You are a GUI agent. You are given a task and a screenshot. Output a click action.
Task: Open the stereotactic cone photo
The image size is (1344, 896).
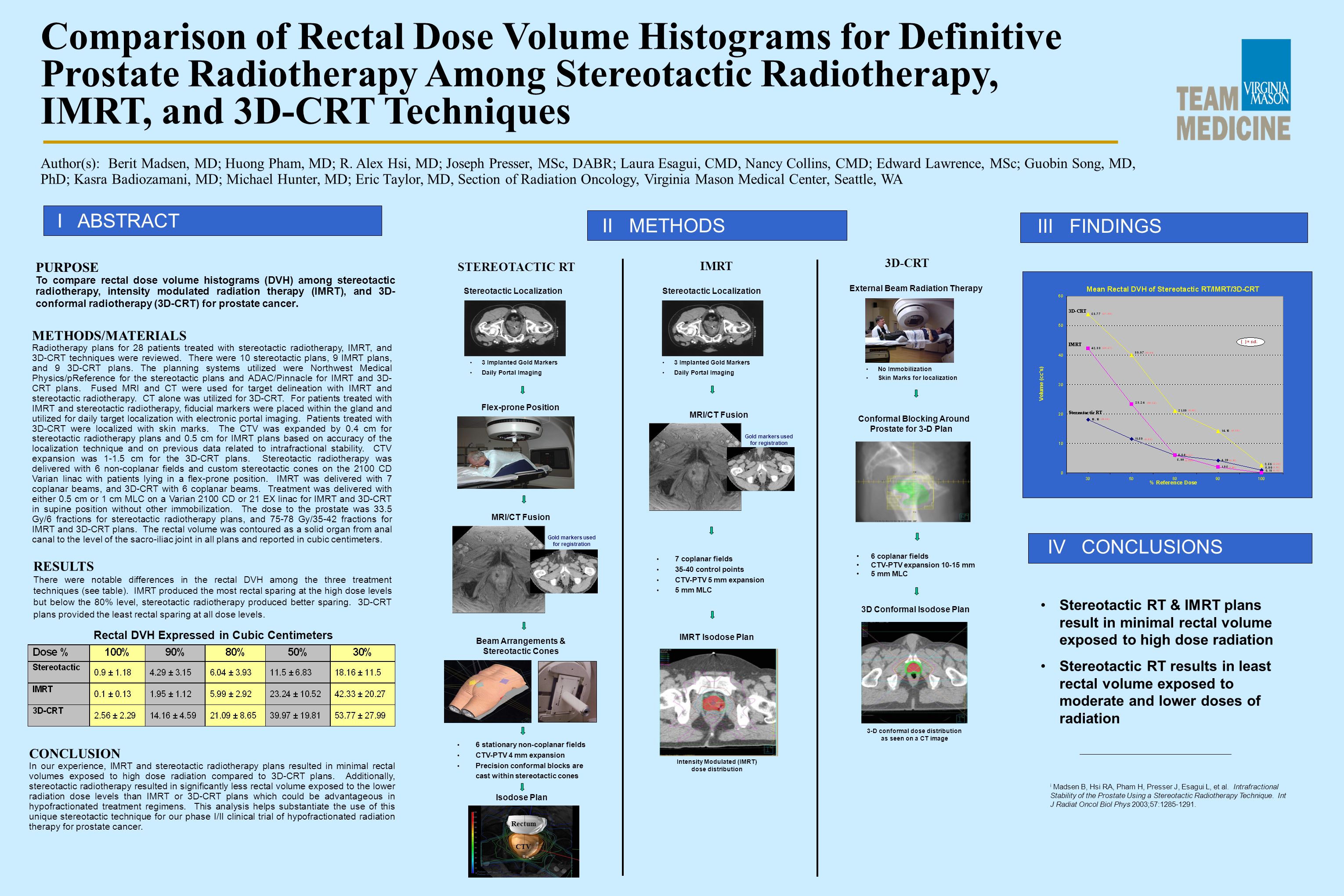[x=567, y=691]
